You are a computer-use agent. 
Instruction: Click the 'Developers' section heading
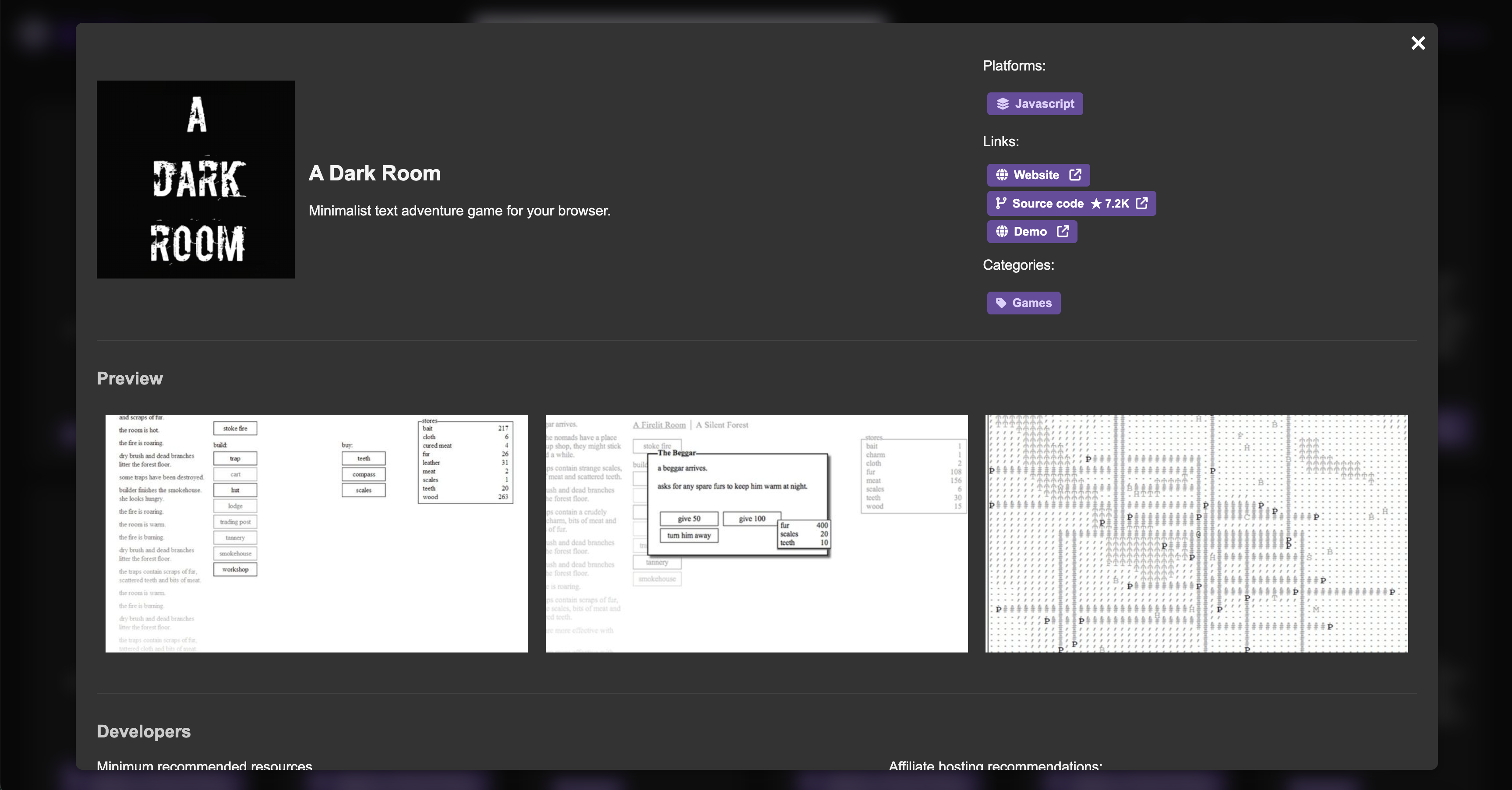[x=144, y=731]
